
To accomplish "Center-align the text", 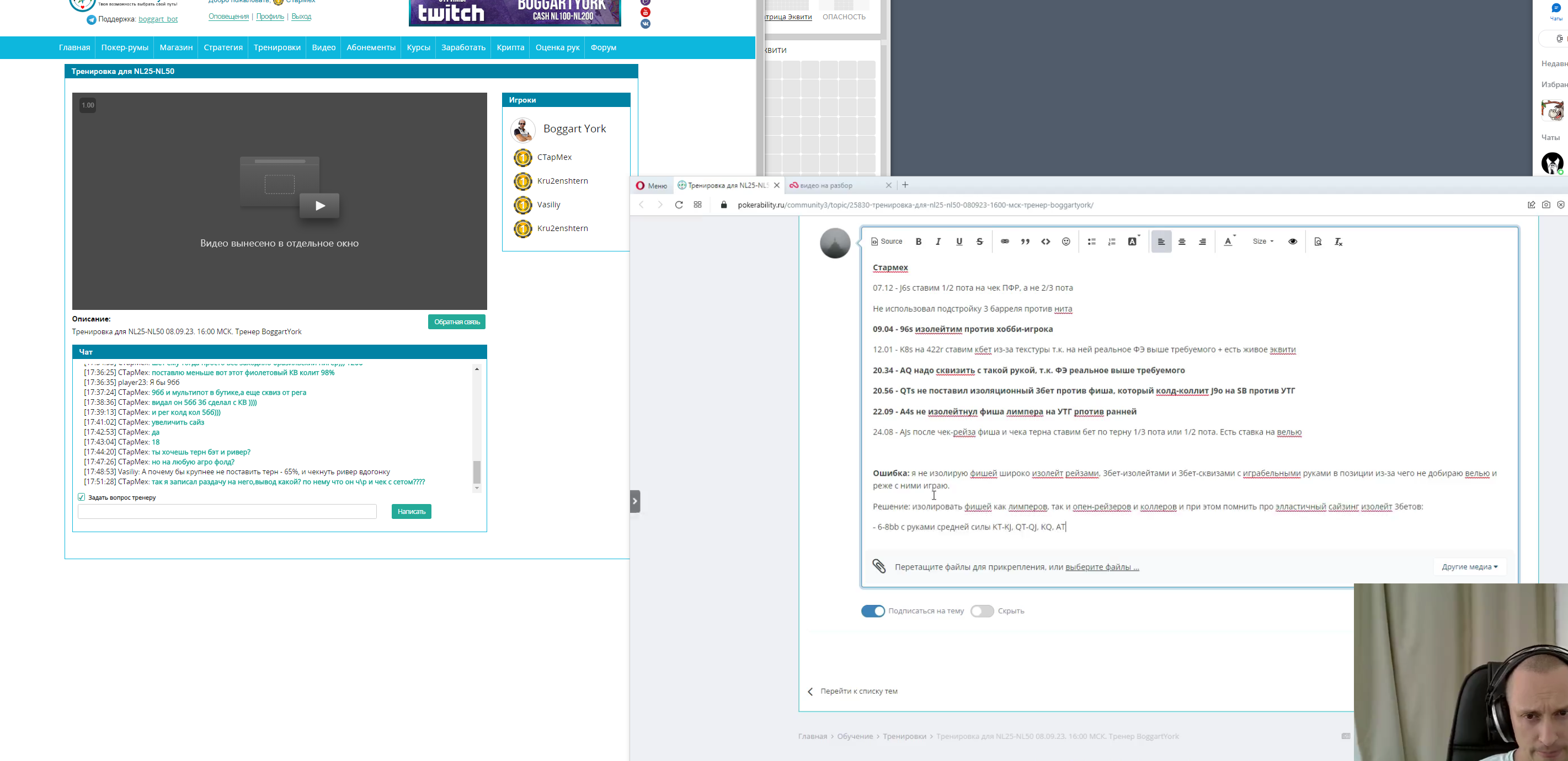I will (1182, 242).
